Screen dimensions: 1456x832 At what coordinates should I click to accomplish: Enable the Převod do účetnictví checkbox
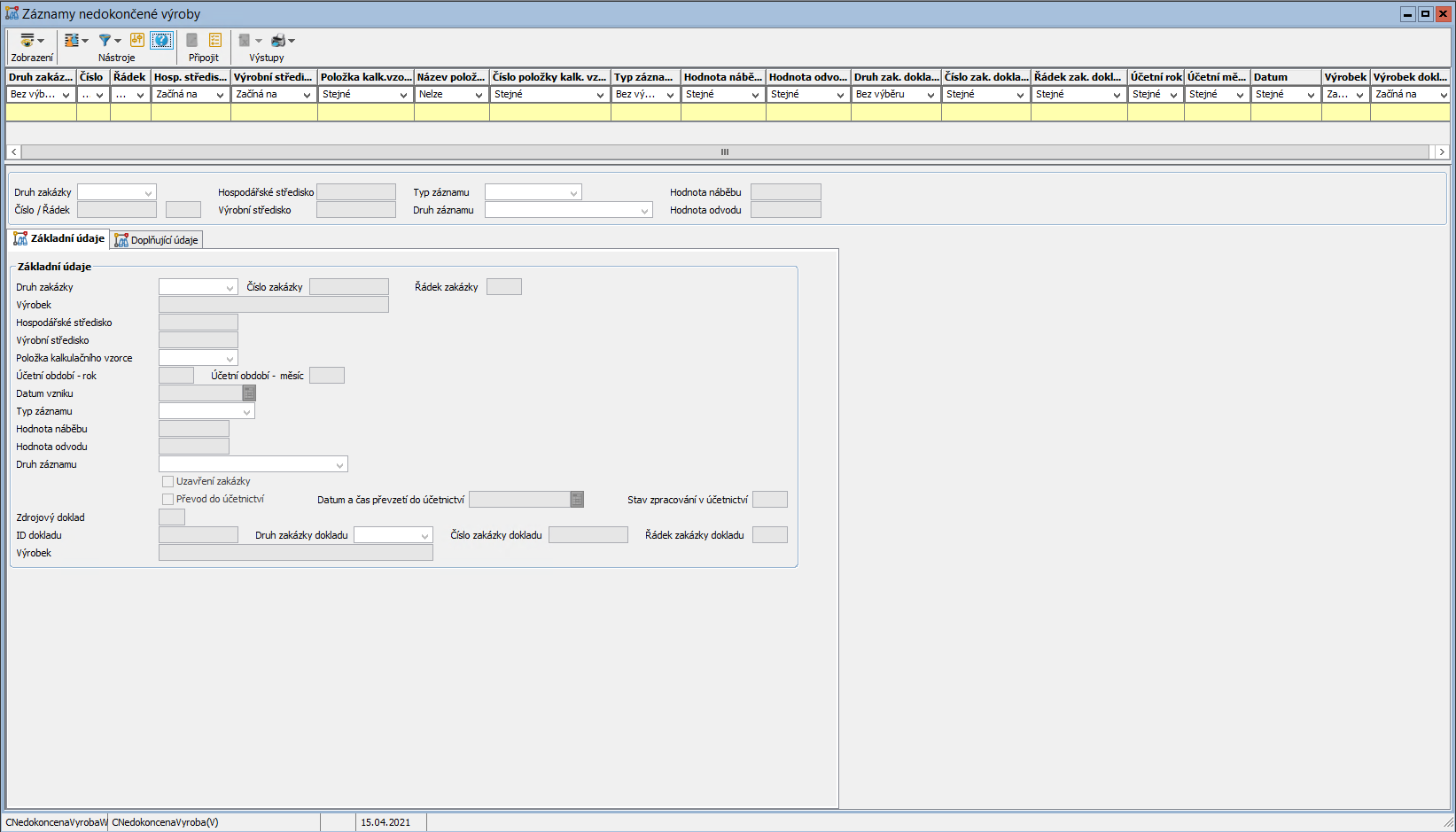[x=167, y=500]
